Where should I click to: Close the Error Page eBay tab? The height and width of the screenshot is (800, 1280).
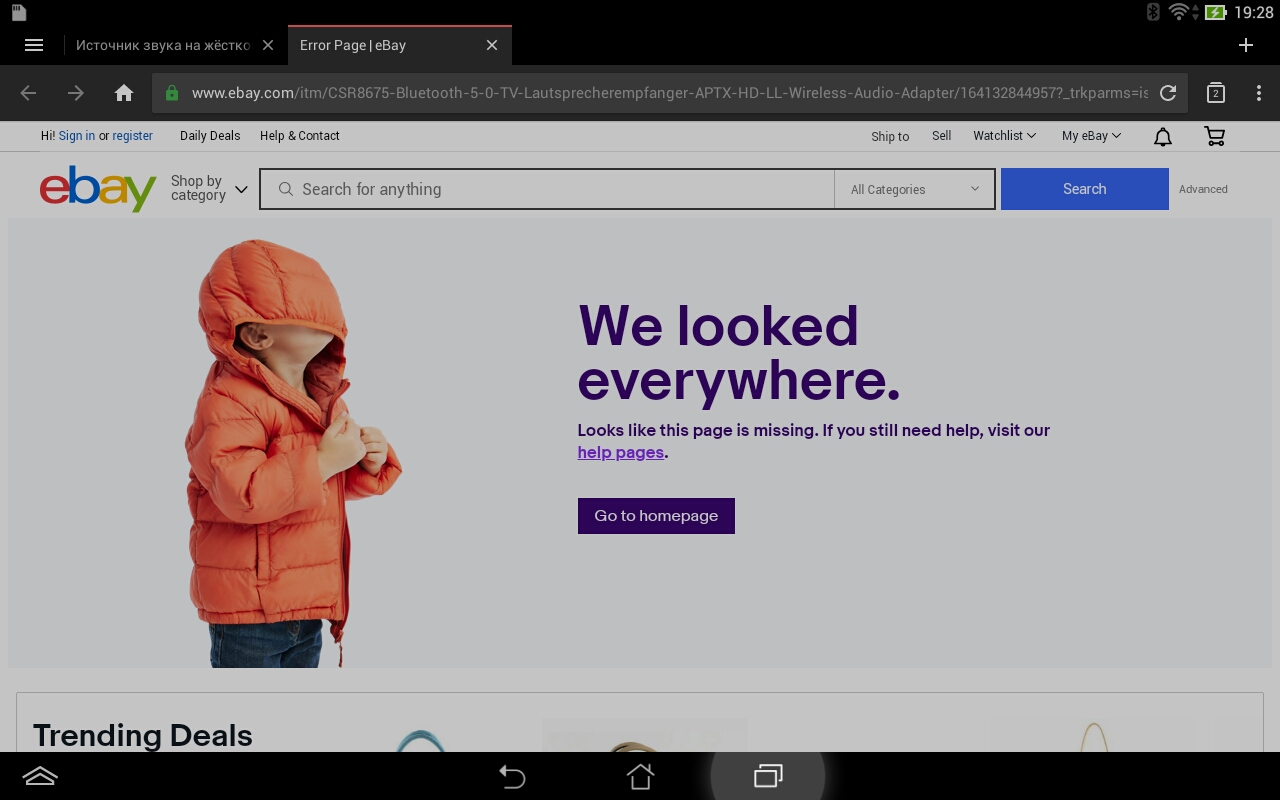(x=492, y=45)
